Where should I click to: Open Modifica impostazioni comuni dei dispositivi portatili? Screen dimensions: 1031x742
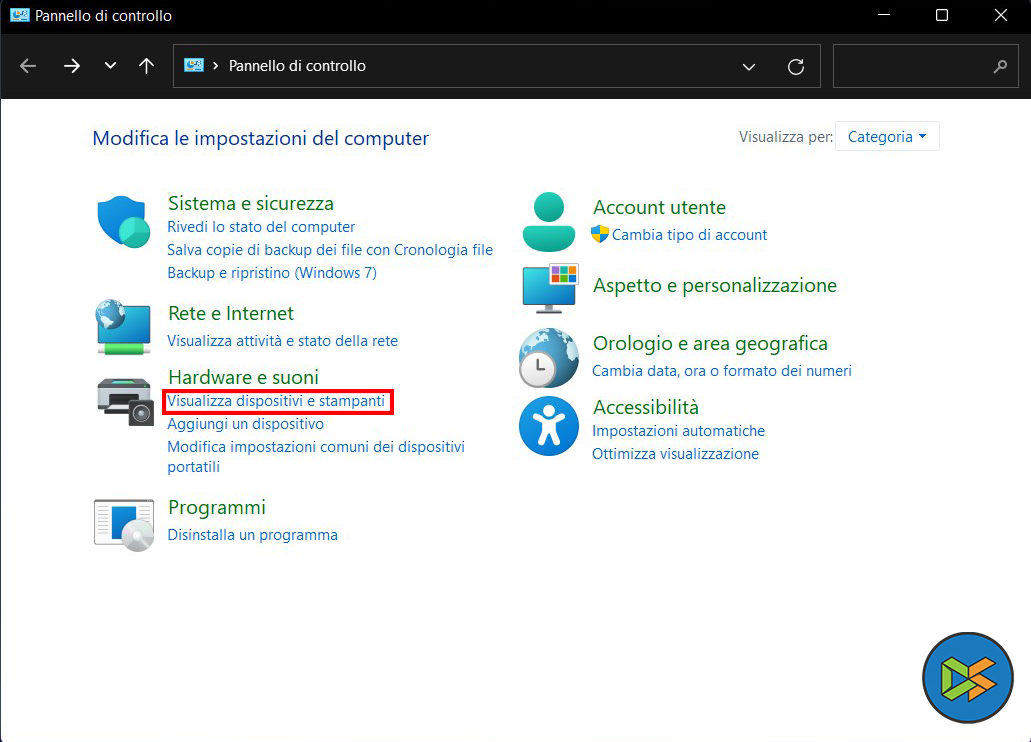[316, 457]
